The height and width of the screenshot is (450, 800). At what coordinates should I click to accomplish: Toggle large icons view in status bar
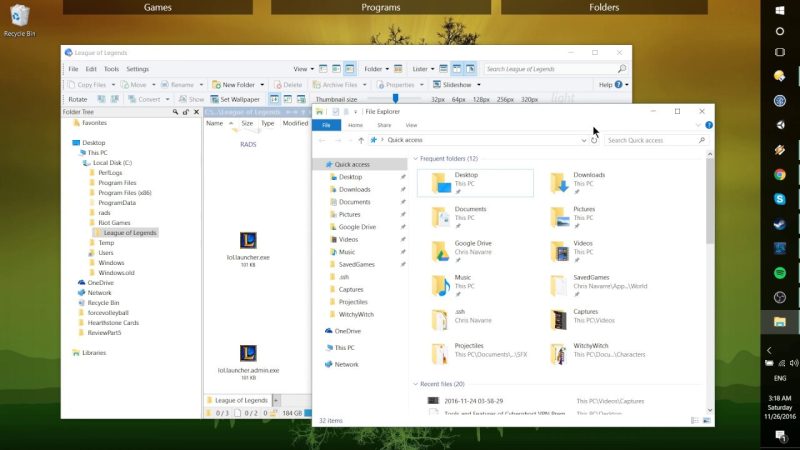(x=707, y=420)
